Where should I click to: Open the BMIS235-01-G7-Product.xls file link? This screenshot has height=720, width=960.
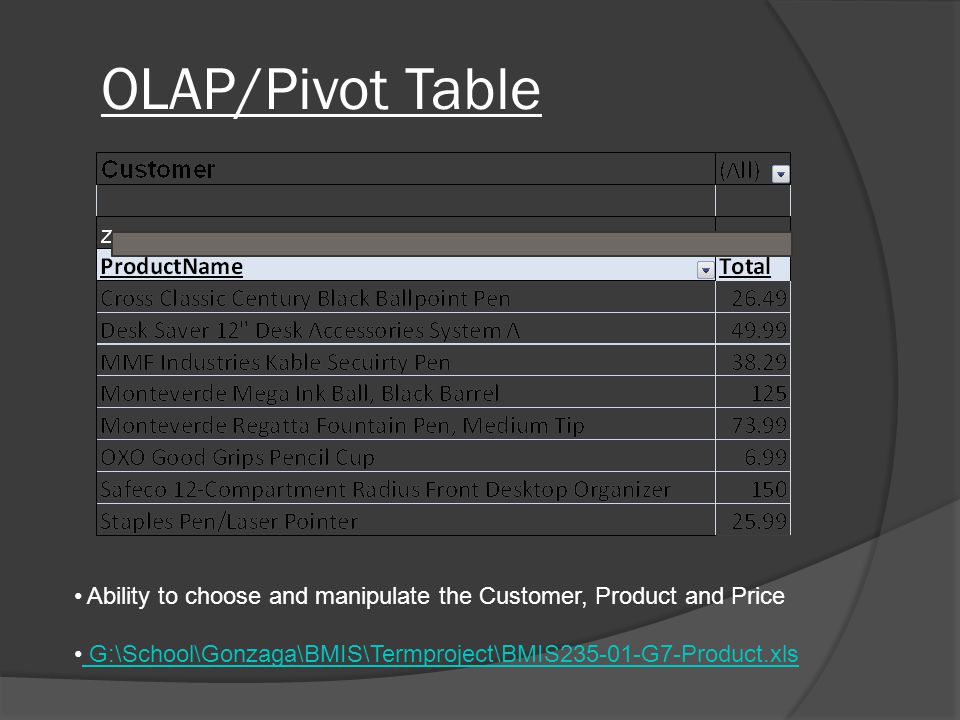(x=440, y=654)
